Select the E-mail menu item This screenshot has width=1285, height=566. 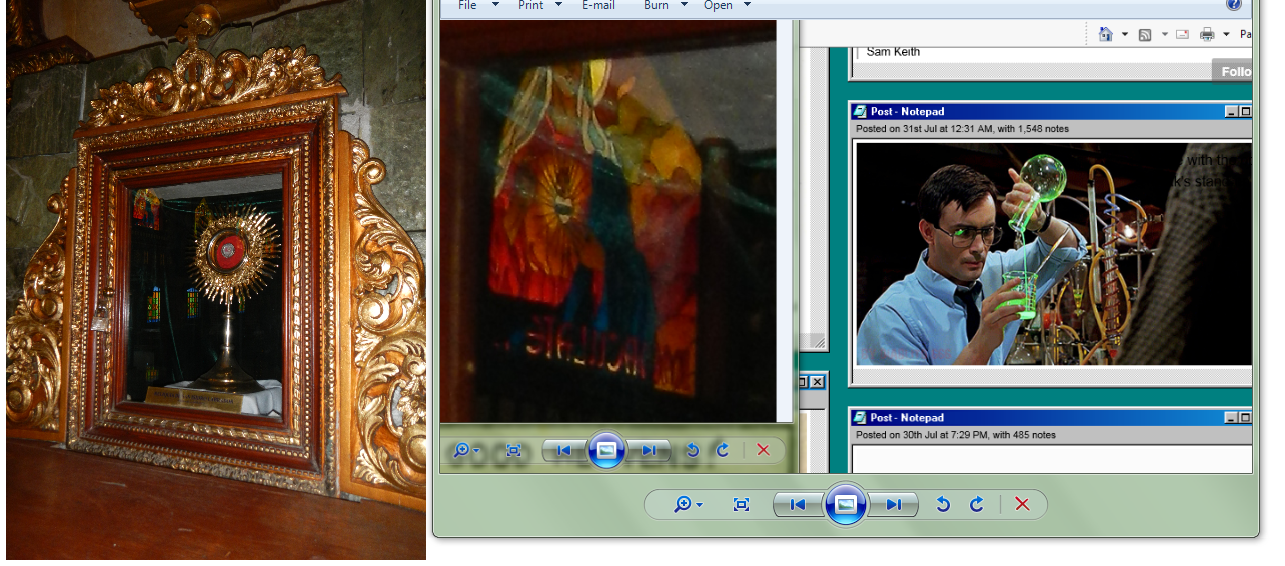(x=598, y=5)
